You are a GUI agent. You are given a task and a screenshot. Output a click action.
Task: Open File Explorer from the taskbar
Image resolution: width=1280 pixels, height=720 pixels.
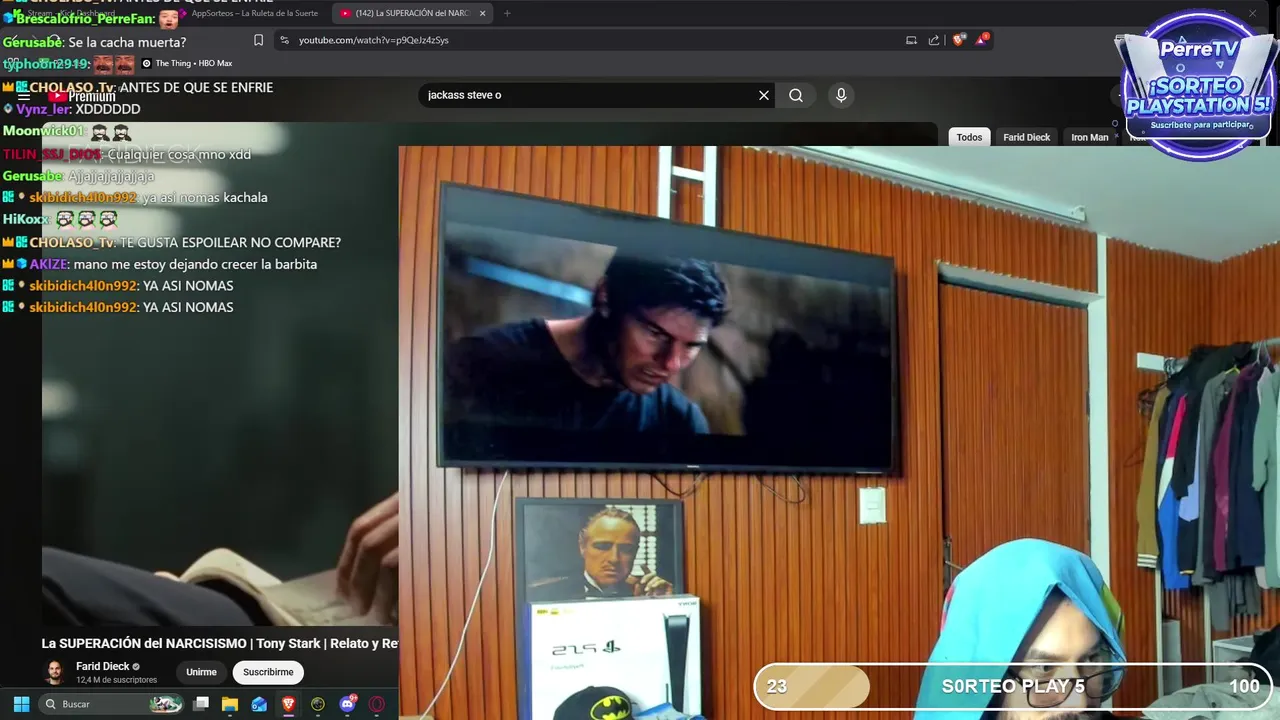coord(230,704)
